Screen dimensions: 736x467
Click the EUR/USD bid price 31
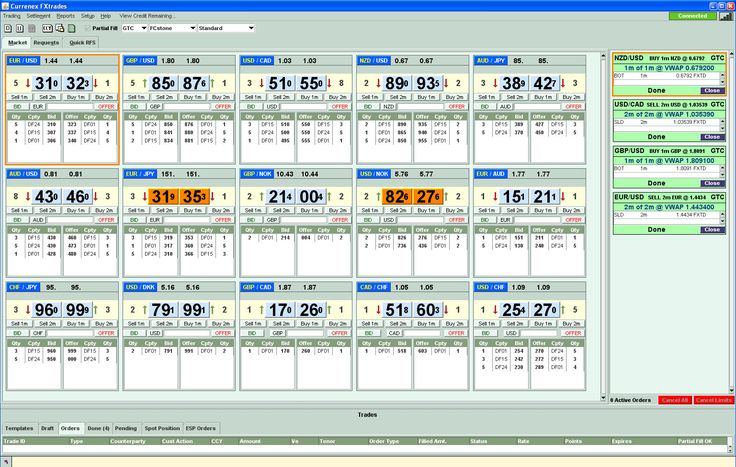click(46, 84)
